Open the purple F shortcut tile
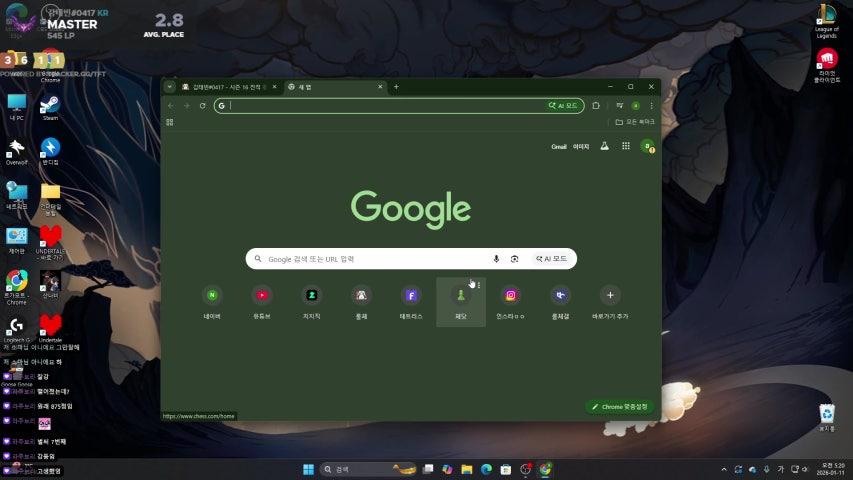Screen dimensions: 853x480 coord(411,302)
